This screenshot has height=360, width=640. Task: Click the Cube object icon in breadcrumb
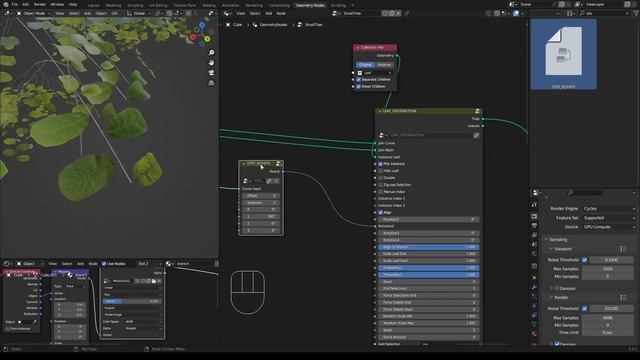coord(228,25)
